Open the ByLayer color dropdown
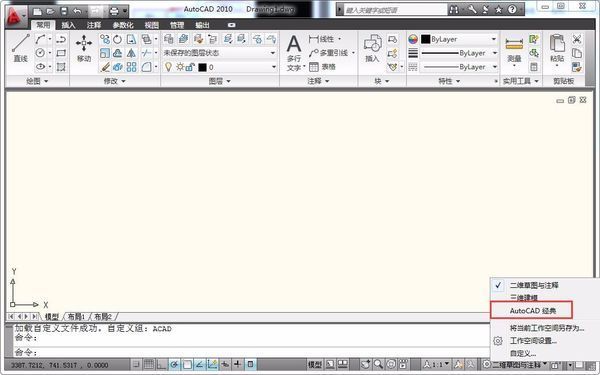 459,39
